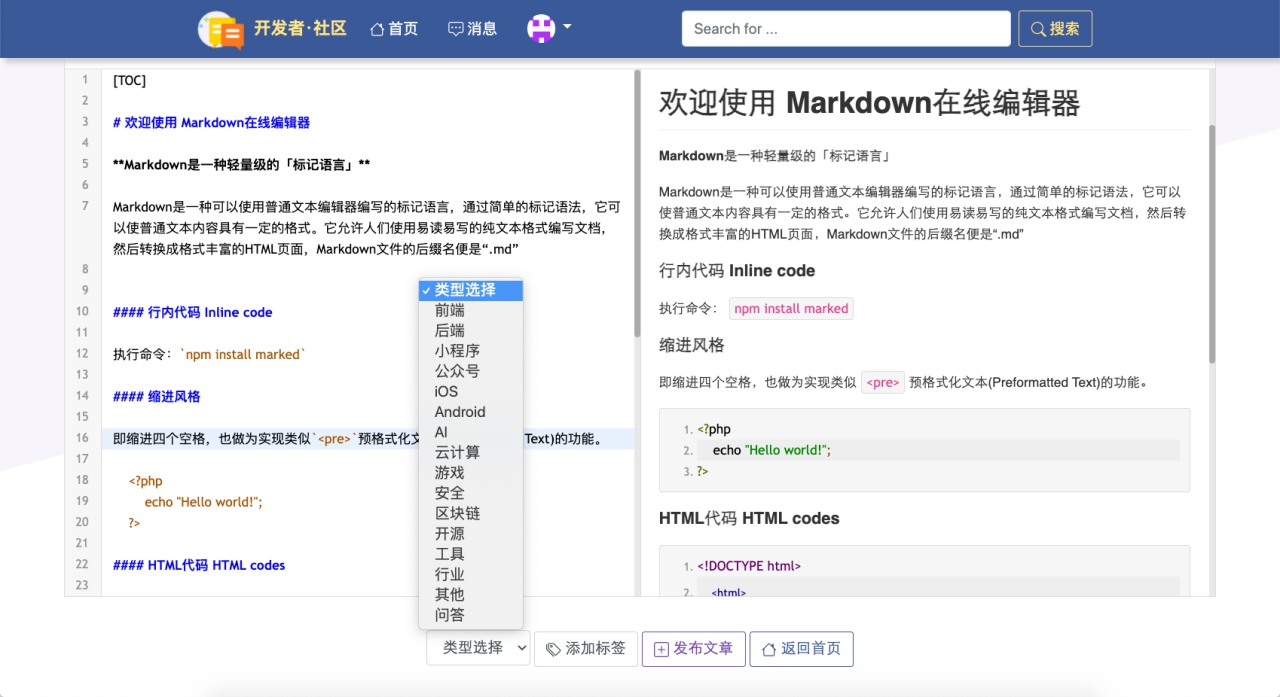
Task: Click the heading line # 欢迎使用 Markdown在线编辑器
Action: click(211, 122)
